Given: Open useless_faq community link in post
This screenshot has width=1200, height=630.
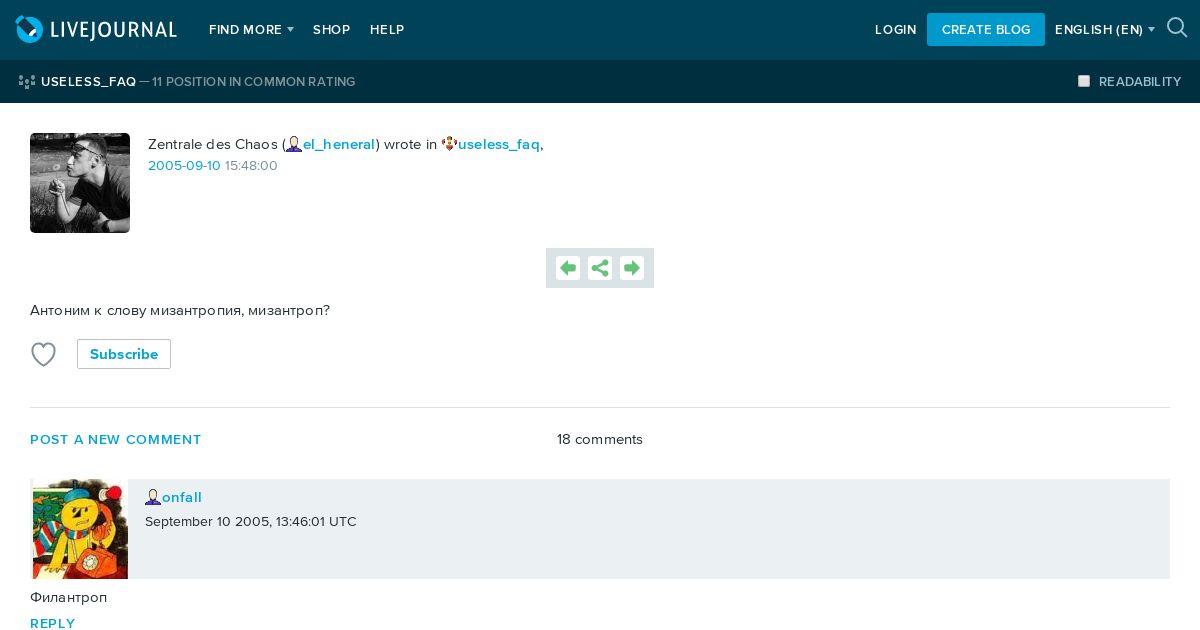Looking at the screenshot, I should click(x=499, y=144).
